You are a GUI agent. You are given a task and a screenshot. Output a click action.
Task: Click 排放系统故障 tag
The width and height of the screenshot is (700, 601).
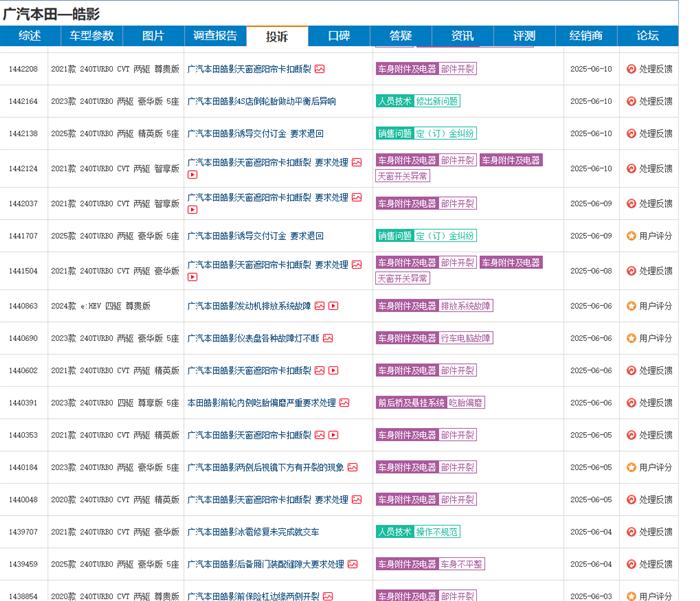(x=466, y=306)
